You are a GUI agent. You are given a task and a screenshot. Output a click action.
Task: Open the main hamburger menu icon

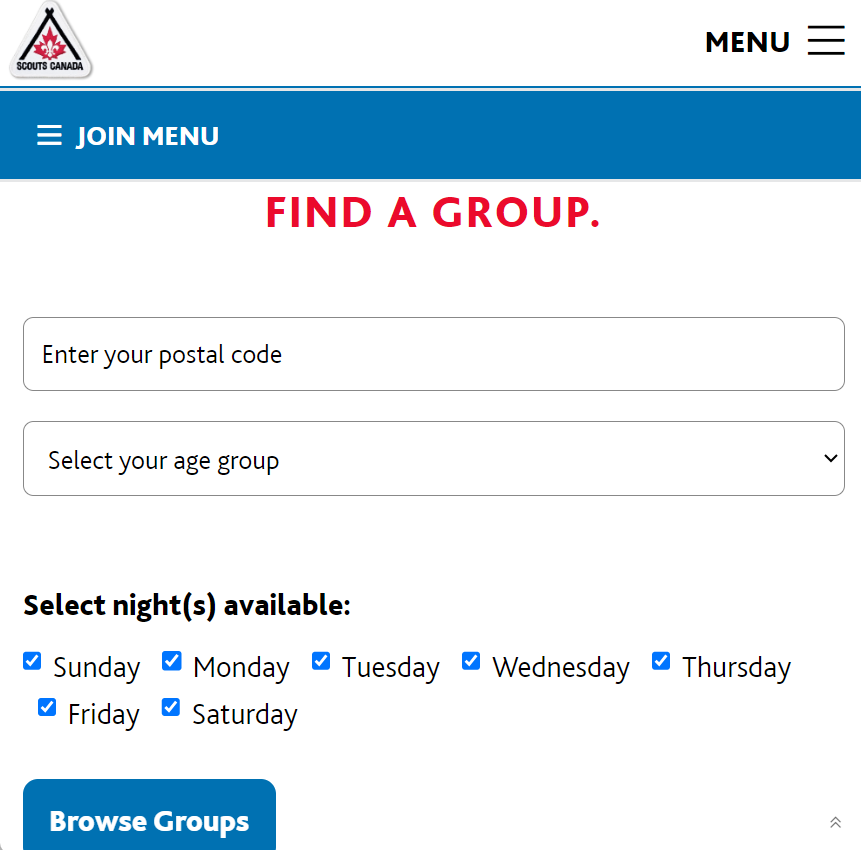click(x=826, y=41)
